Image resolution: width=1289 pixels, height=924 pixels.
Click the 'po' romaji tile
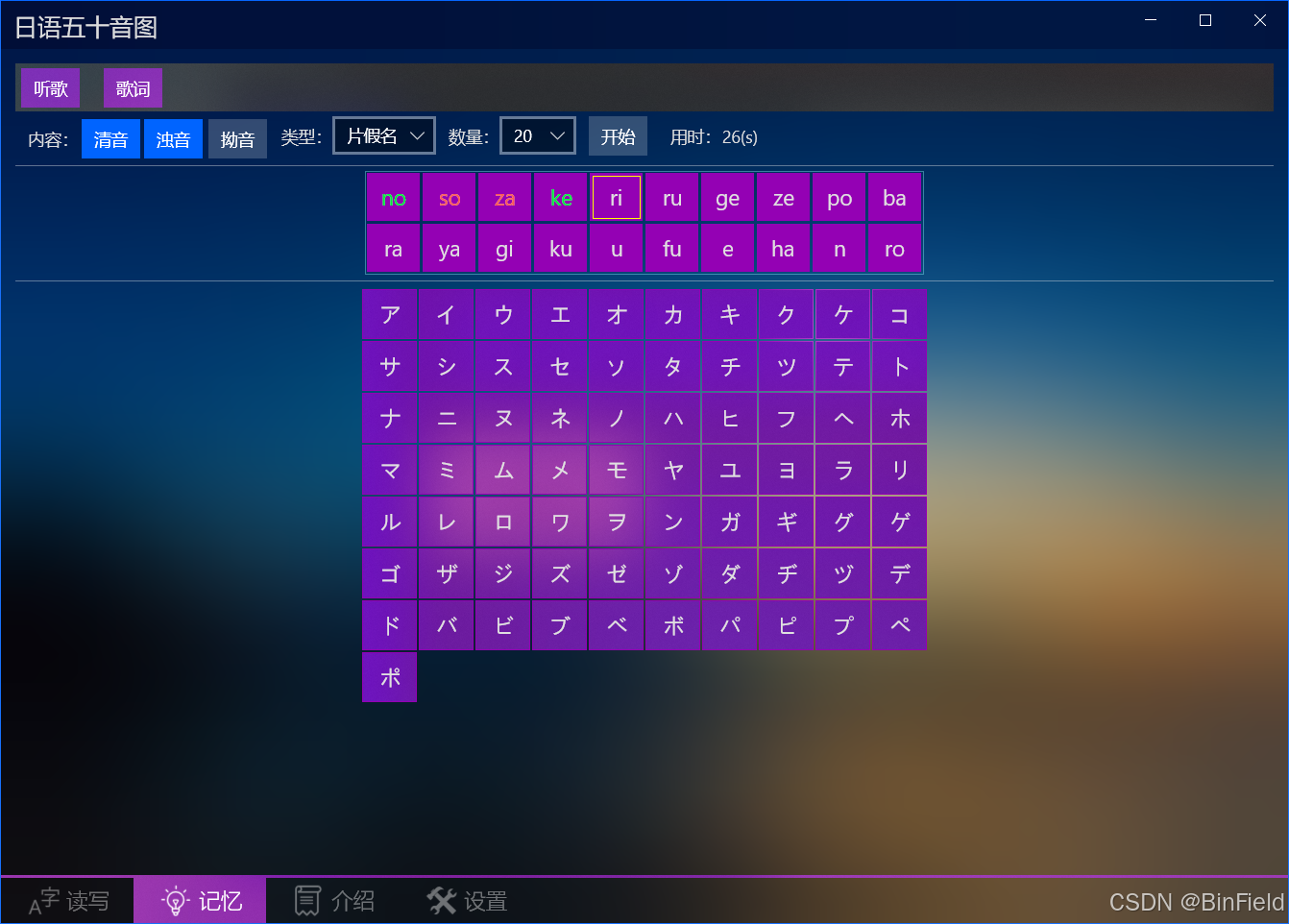(x=839, y=198)
